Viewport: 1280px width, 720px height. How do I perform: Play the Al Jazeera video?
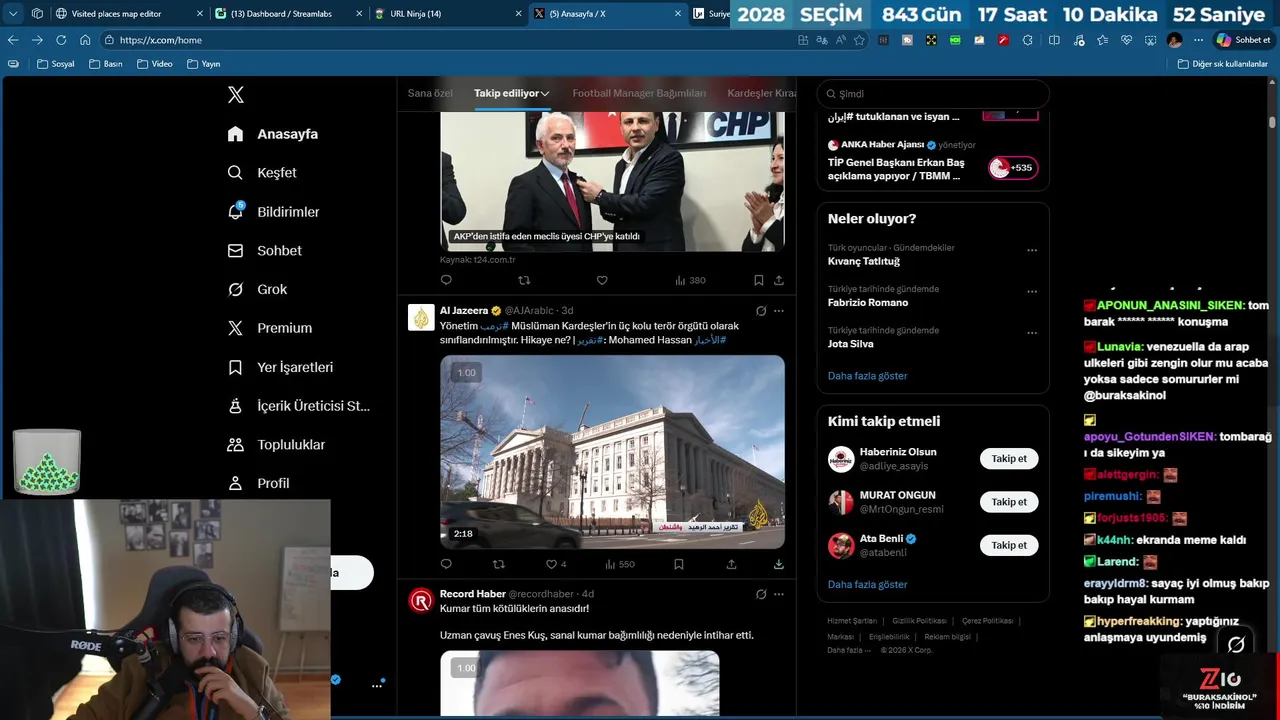point(612,452)
